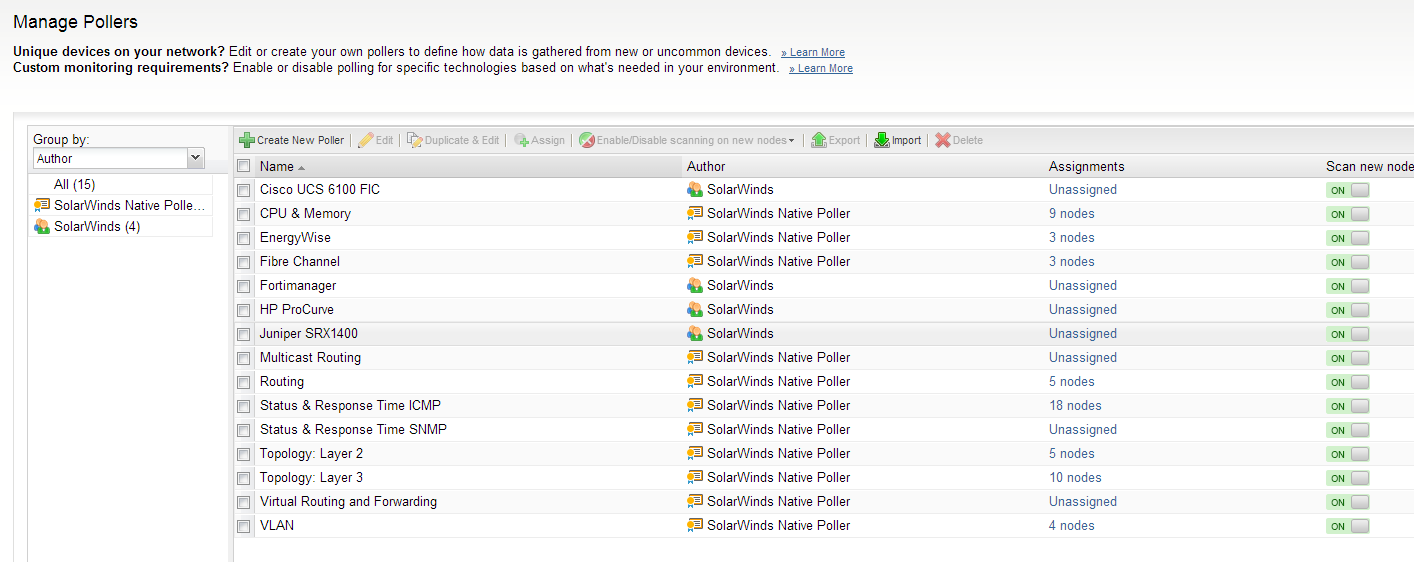Image resolution: width=1414 pixels, height=562 pixels.
Task: Click author icon in EnergyWise row
Action: (x=695, y=237)
